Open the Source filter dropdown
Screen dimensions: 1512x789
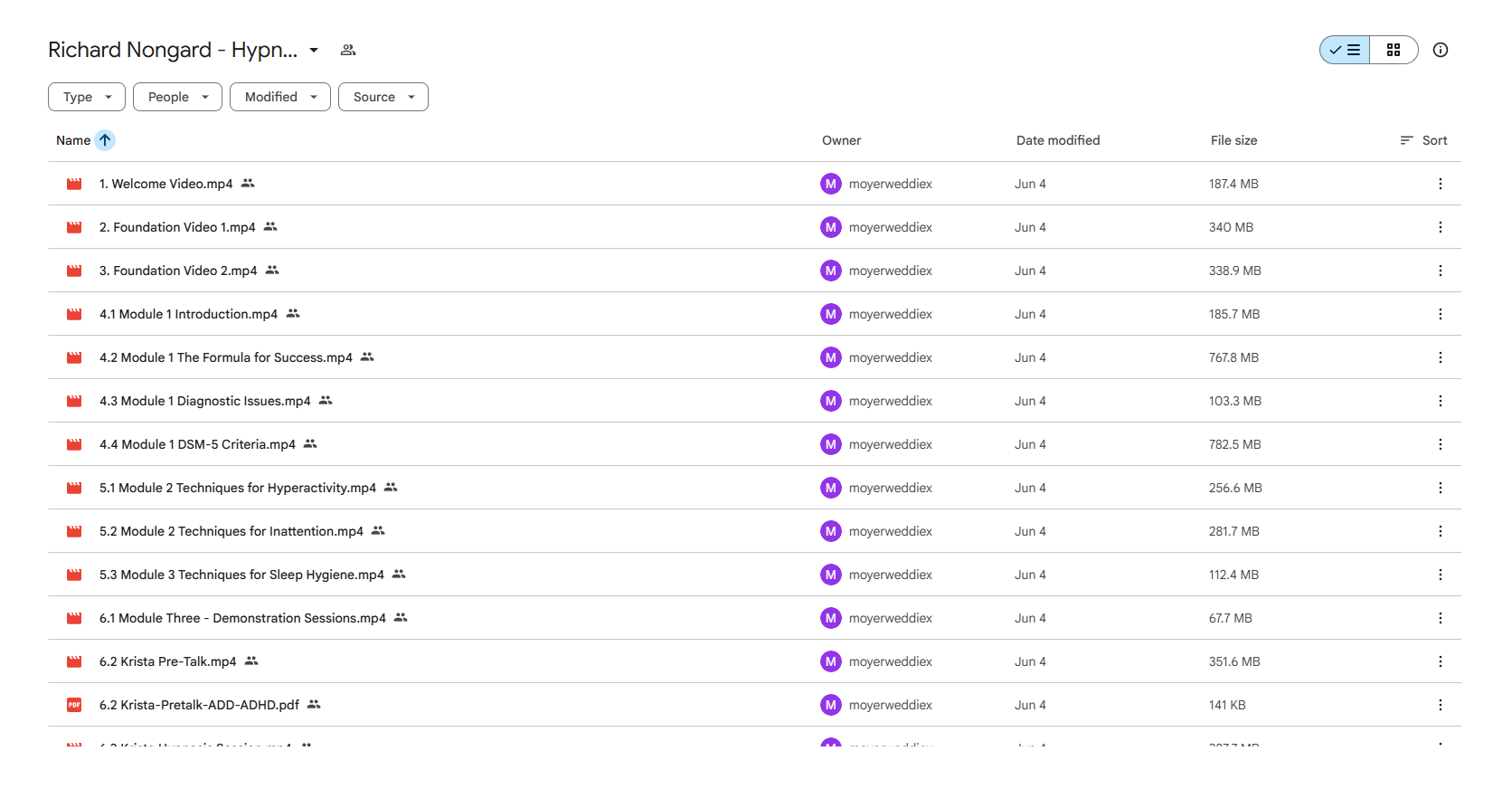[x=383, y=97]
